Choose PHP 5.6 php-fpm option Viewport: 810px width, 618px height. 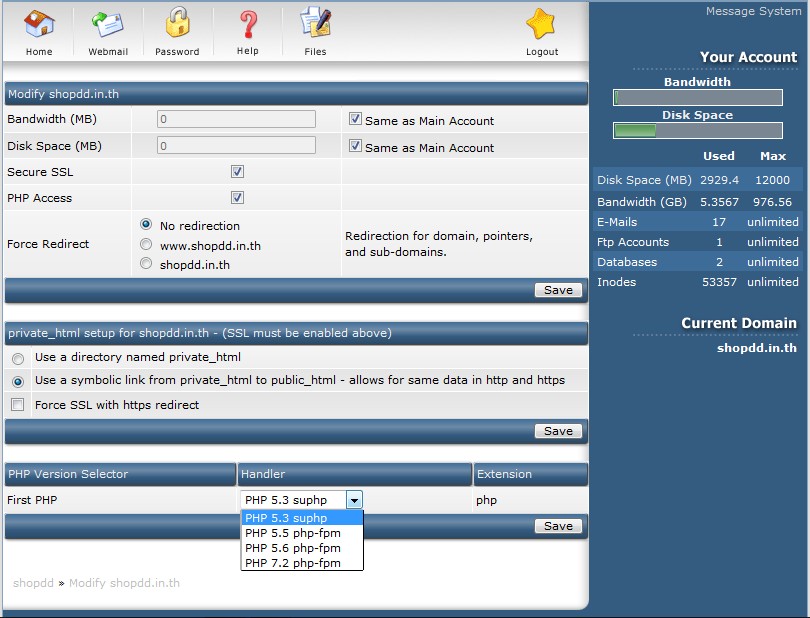293,548
